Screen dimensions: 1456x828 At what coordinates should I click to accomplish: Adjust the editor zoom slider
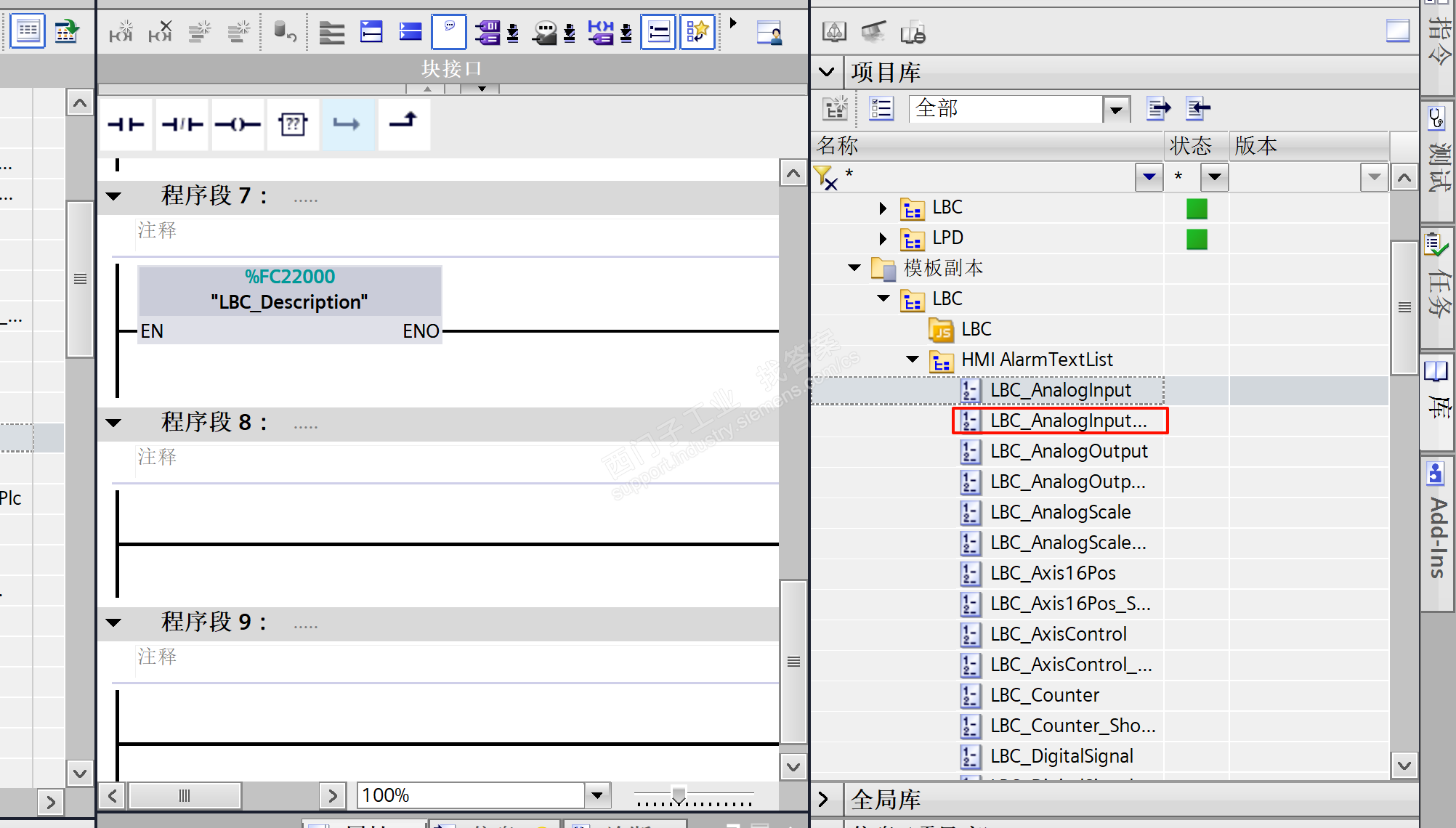click(678, 795)
